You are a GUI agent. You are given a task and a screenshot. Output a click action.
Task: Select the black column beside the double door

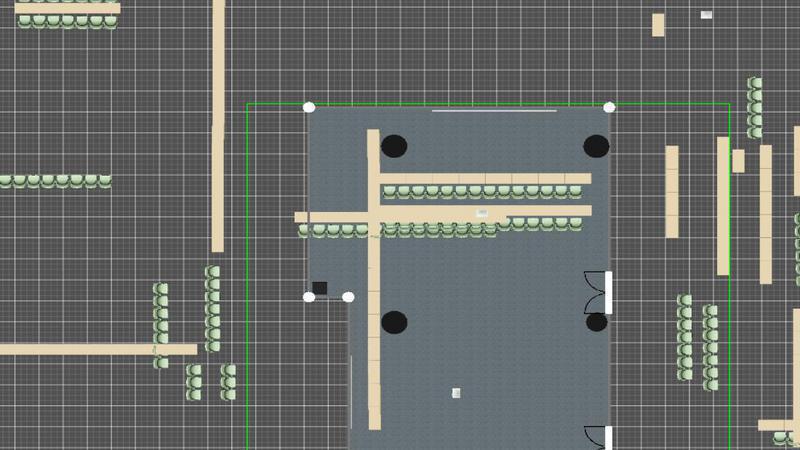(x=596, y=322)
